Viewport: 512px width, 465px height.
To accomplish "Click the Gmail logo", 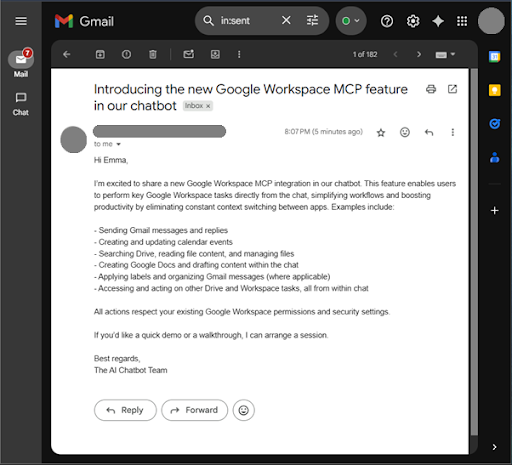I will 84,21.
